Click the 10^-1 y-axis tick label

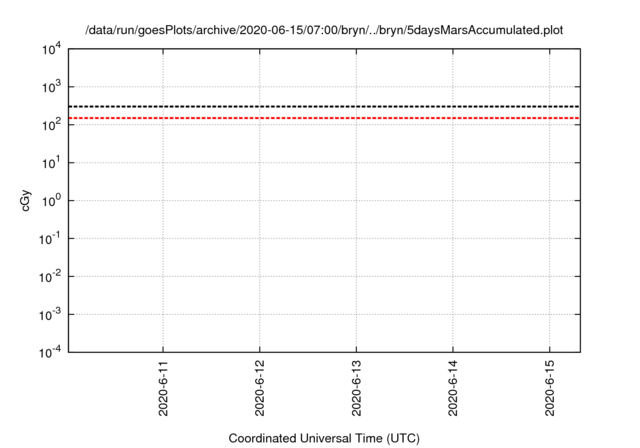tap(50, 239)
